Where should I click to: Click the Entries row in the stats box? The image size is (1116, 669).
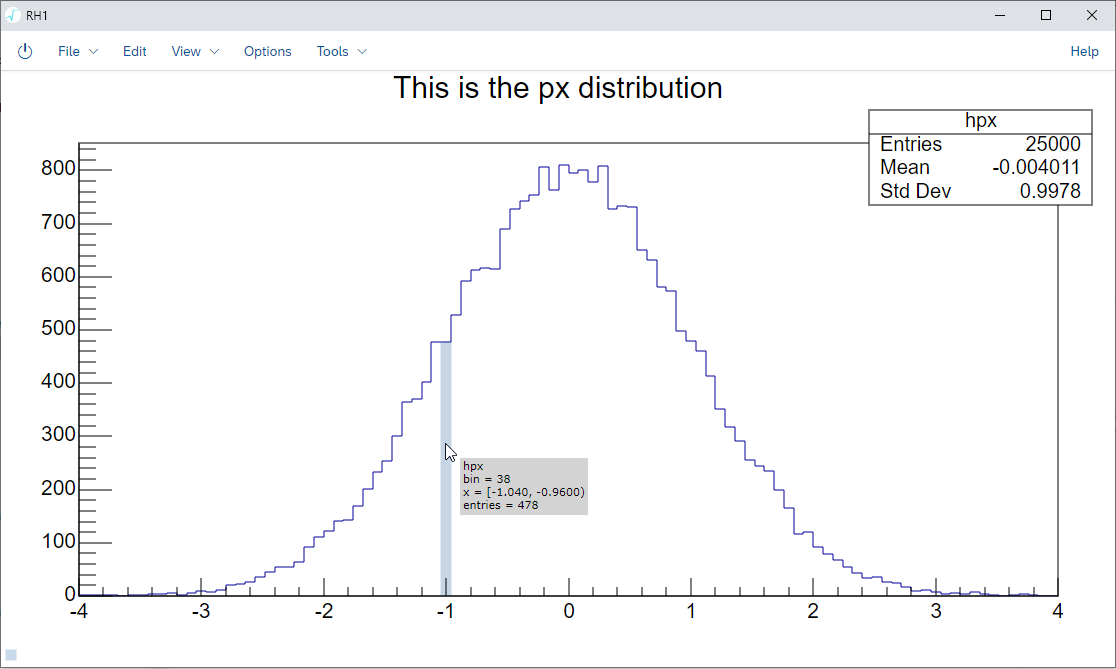(x=980, y=144)
